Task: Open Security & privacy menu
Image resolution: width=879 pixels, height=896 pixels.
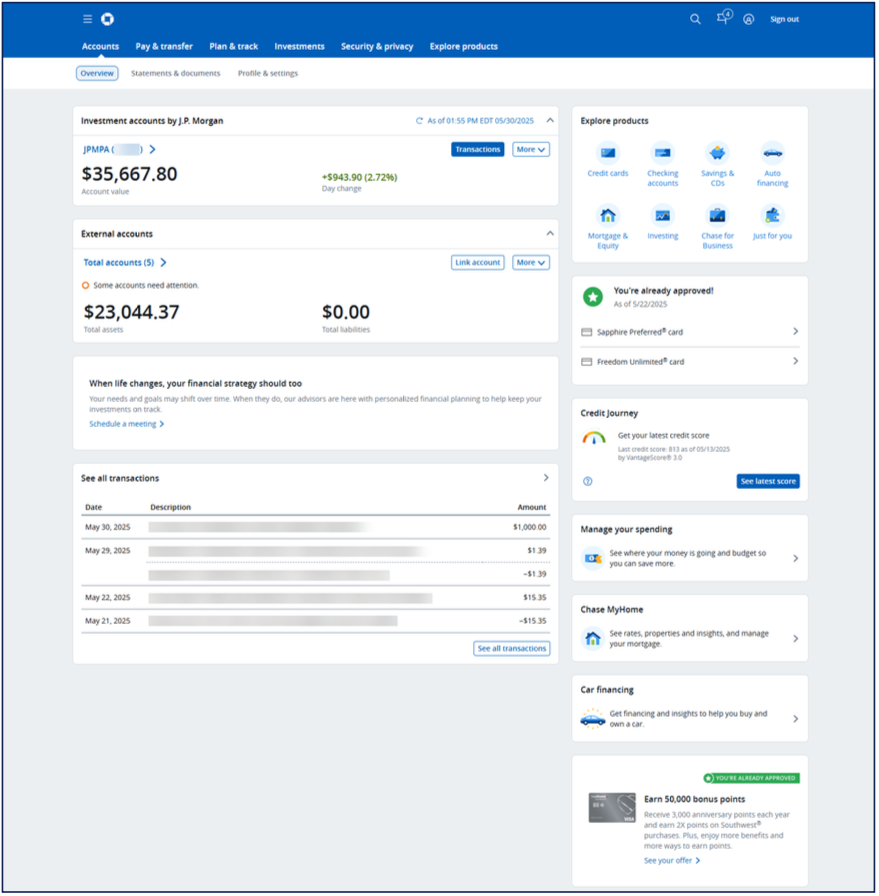Action: [378, 47]
